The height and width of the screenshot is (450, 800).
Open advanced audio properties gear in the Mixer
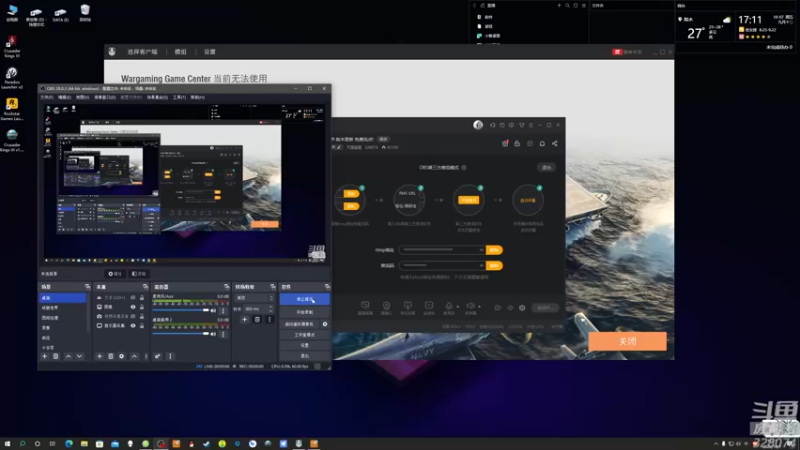pyautogui.click(x=158, y=356)
